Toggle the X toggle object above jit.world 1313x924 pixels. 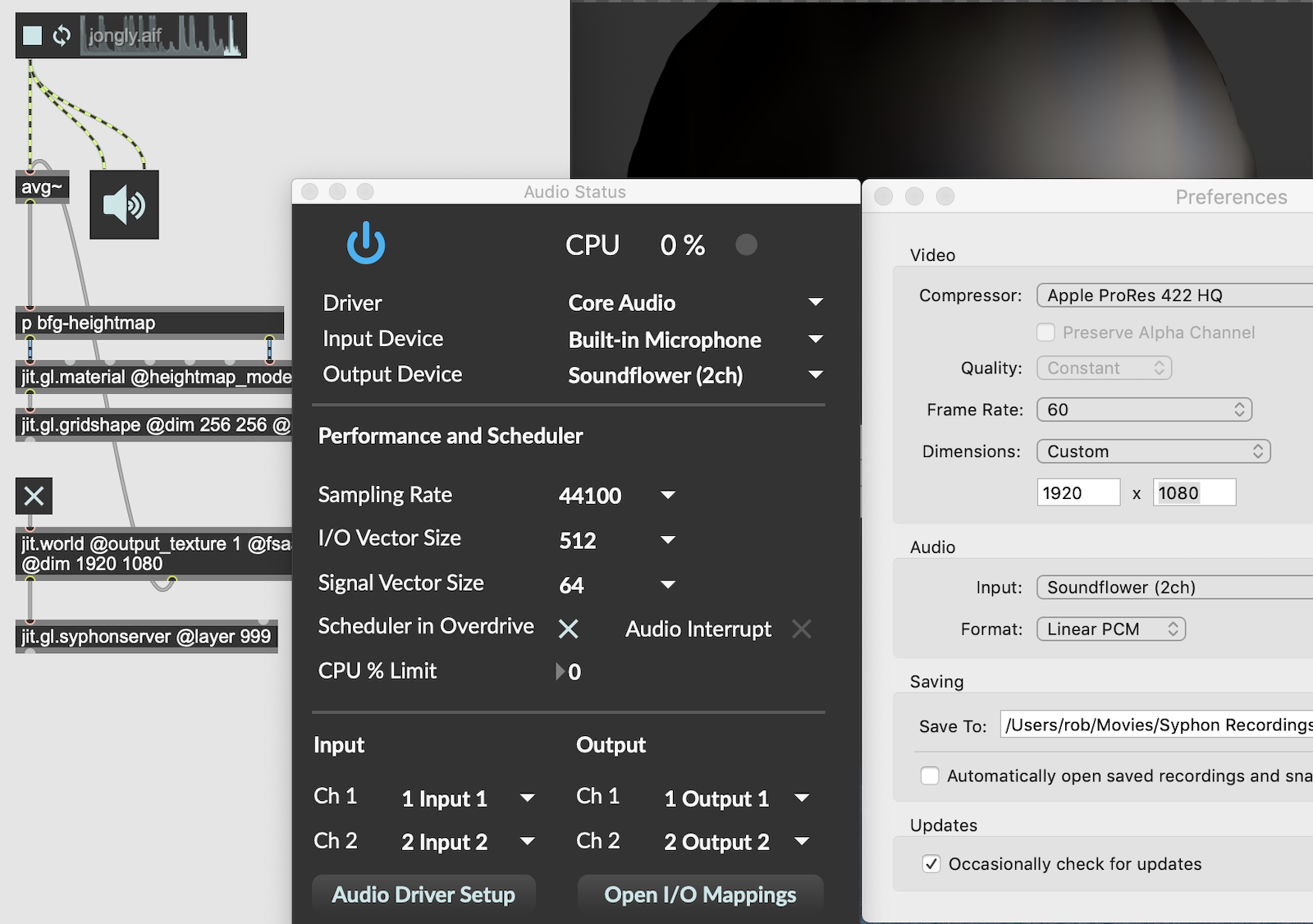pyautogui.click(x=34, y=496)
